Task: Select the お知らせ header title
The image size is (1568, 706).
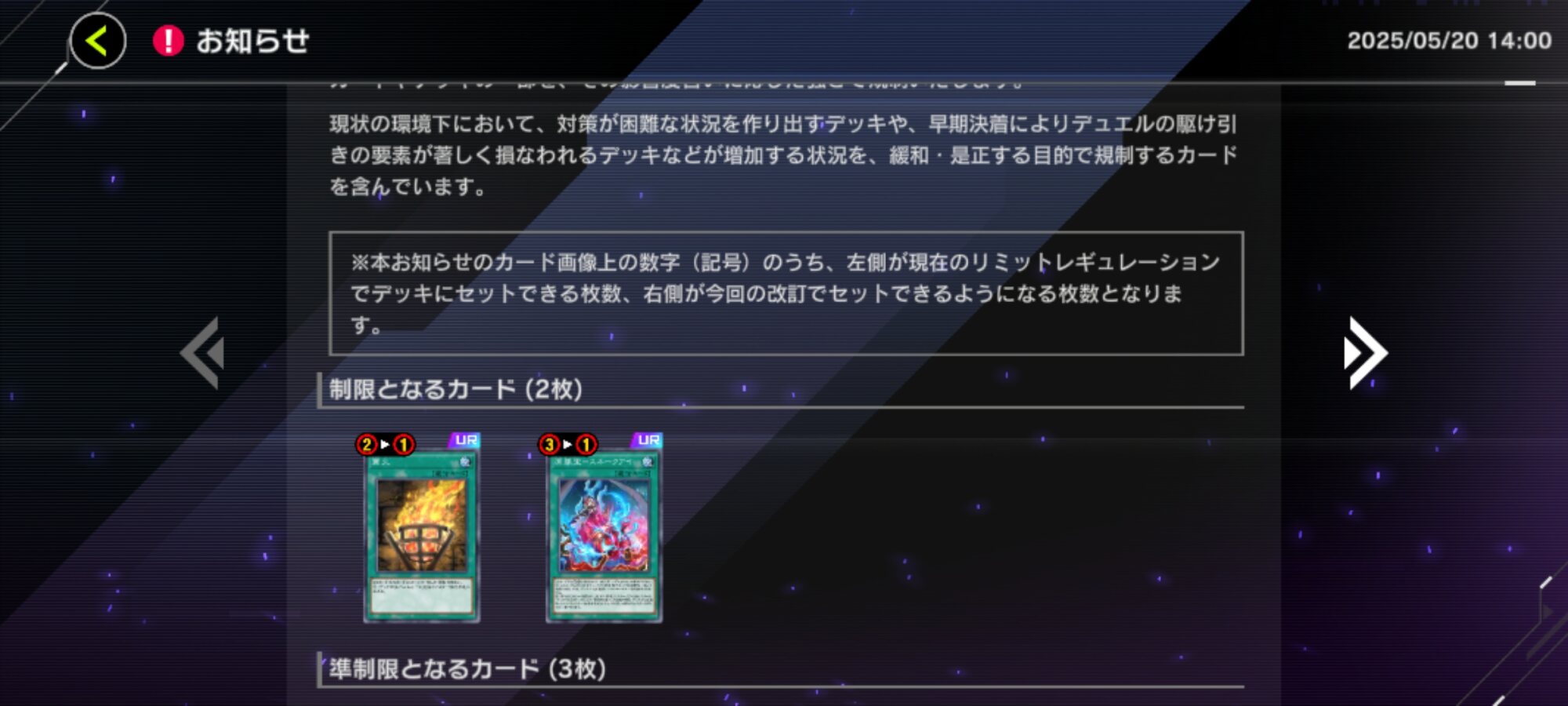Action: (x=252, y=41)
